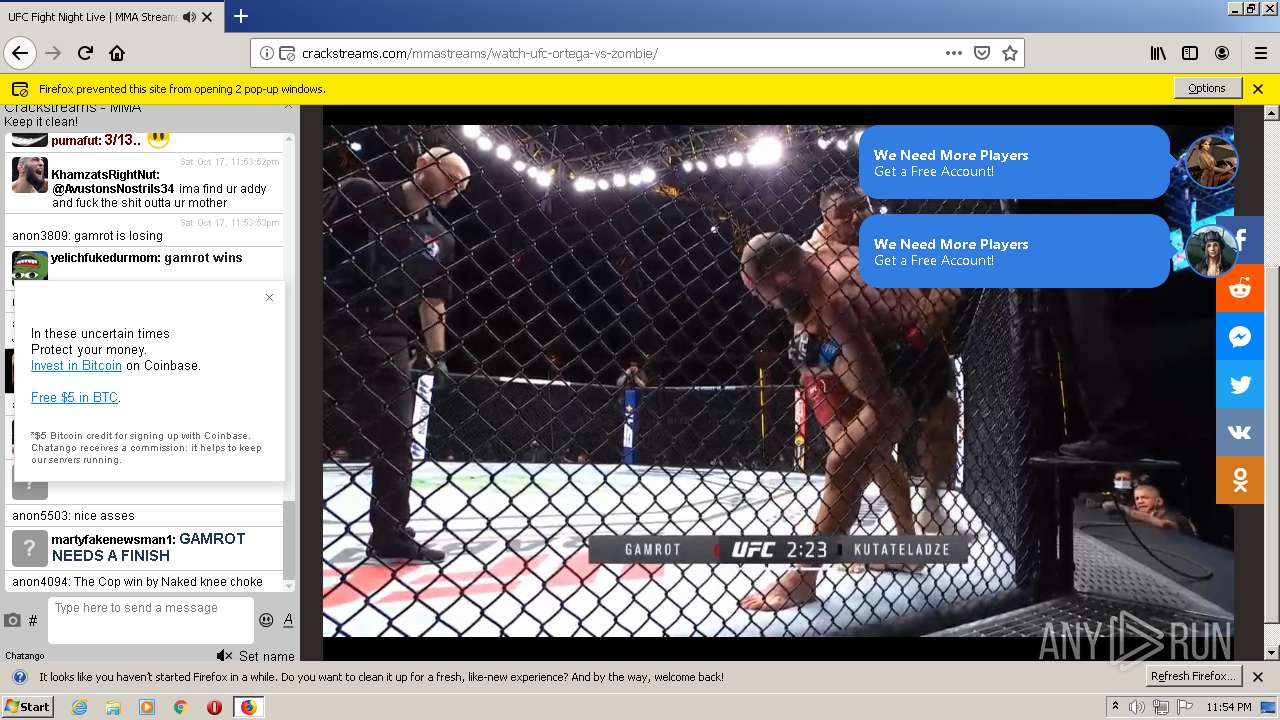
Task: Share on Odnoklassniki
Action: coord(1240,480)
